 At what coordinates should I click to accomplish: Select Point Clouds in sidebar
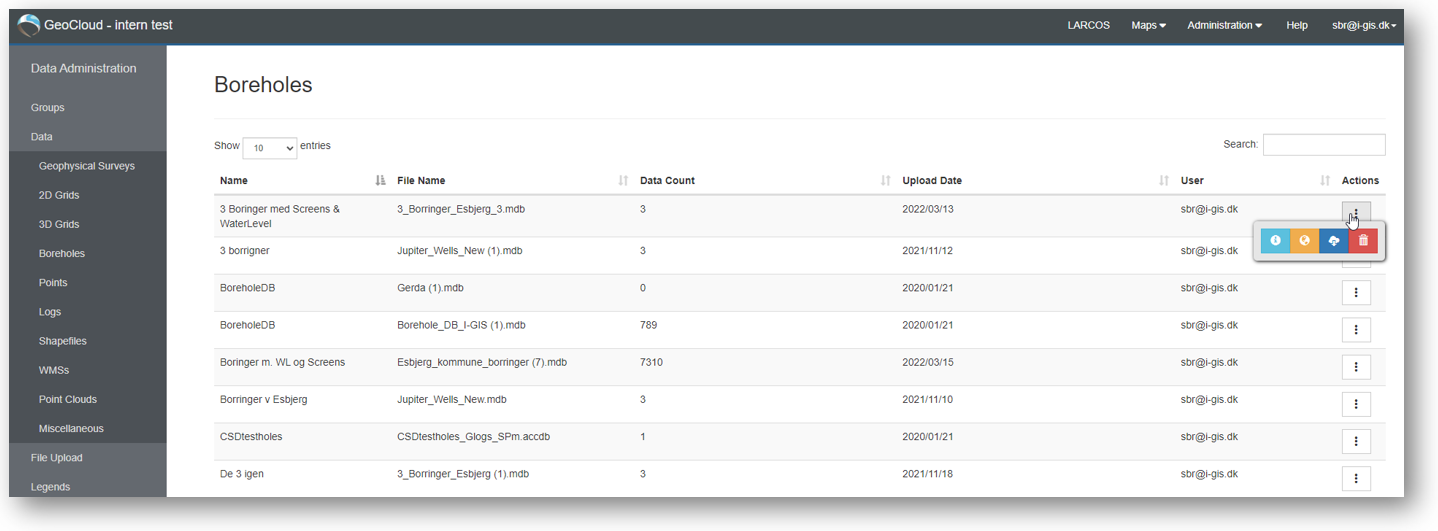[68, 399]
